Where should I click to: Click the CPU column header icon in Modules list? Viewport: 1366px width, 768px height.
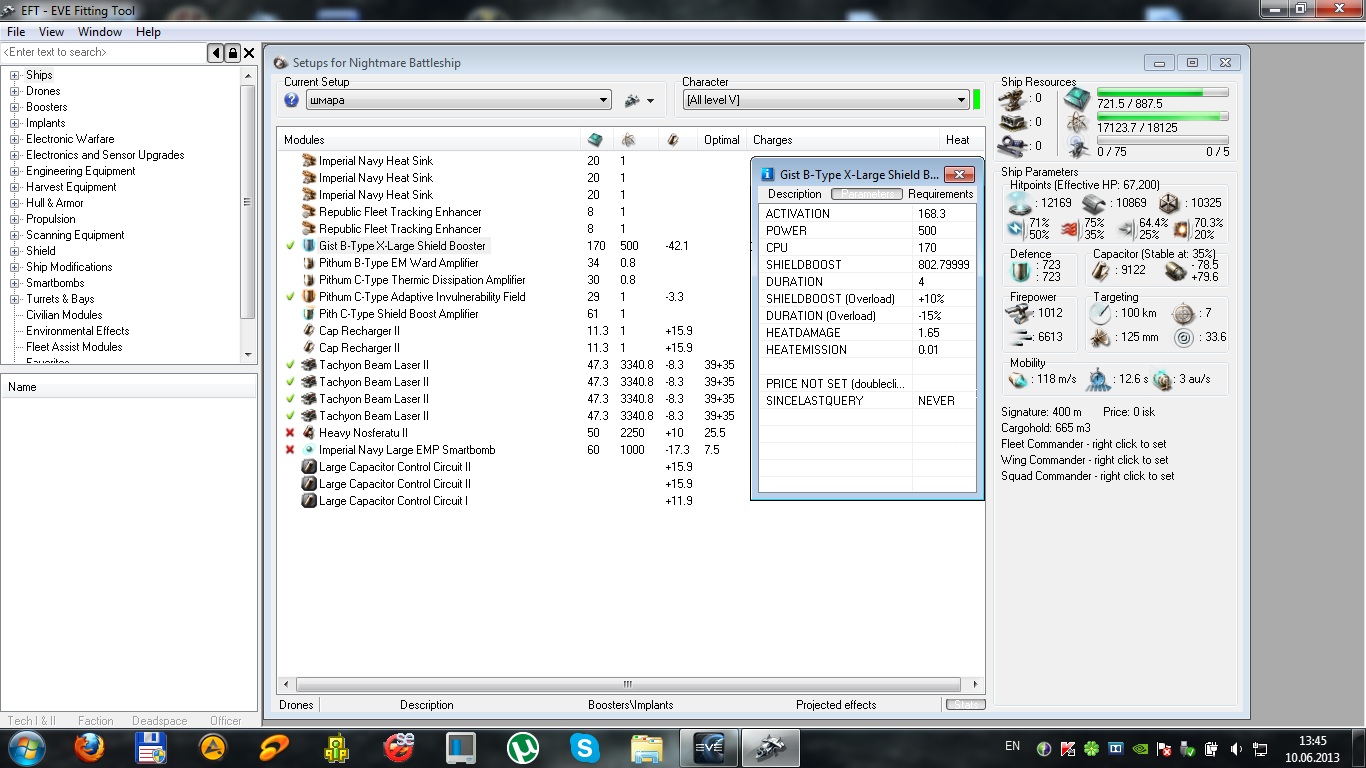(595, 140)
